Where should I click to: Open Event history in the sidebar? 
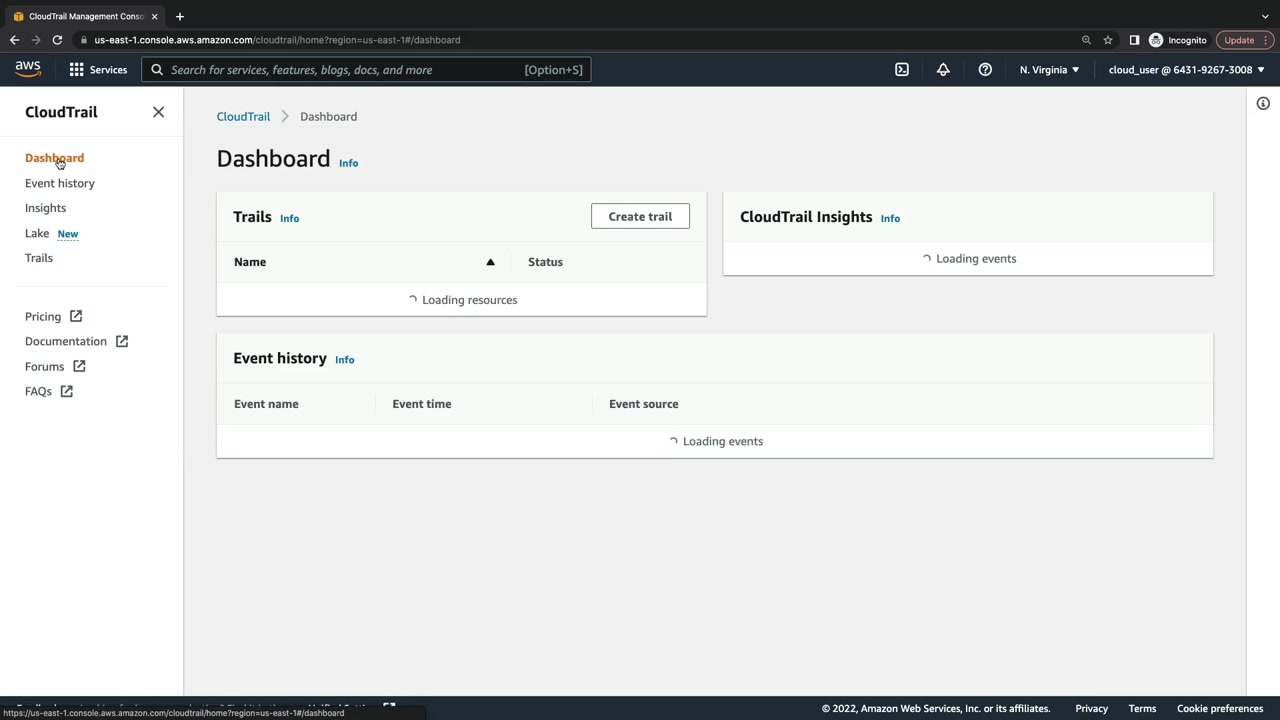point(60,183)
